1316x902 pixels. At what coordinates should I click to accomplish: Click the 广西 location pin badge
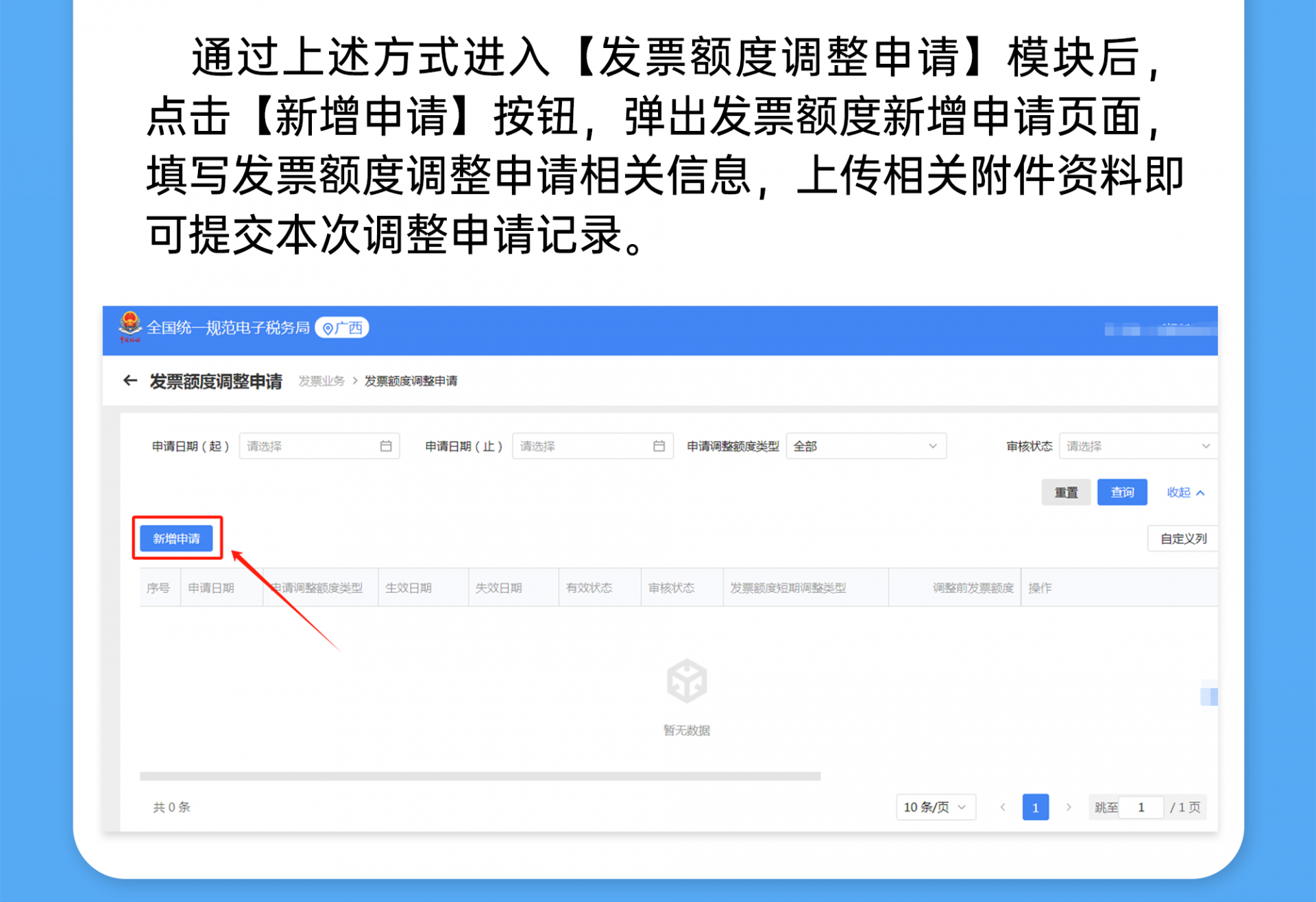pyautogui.click(x=342, y=328)
